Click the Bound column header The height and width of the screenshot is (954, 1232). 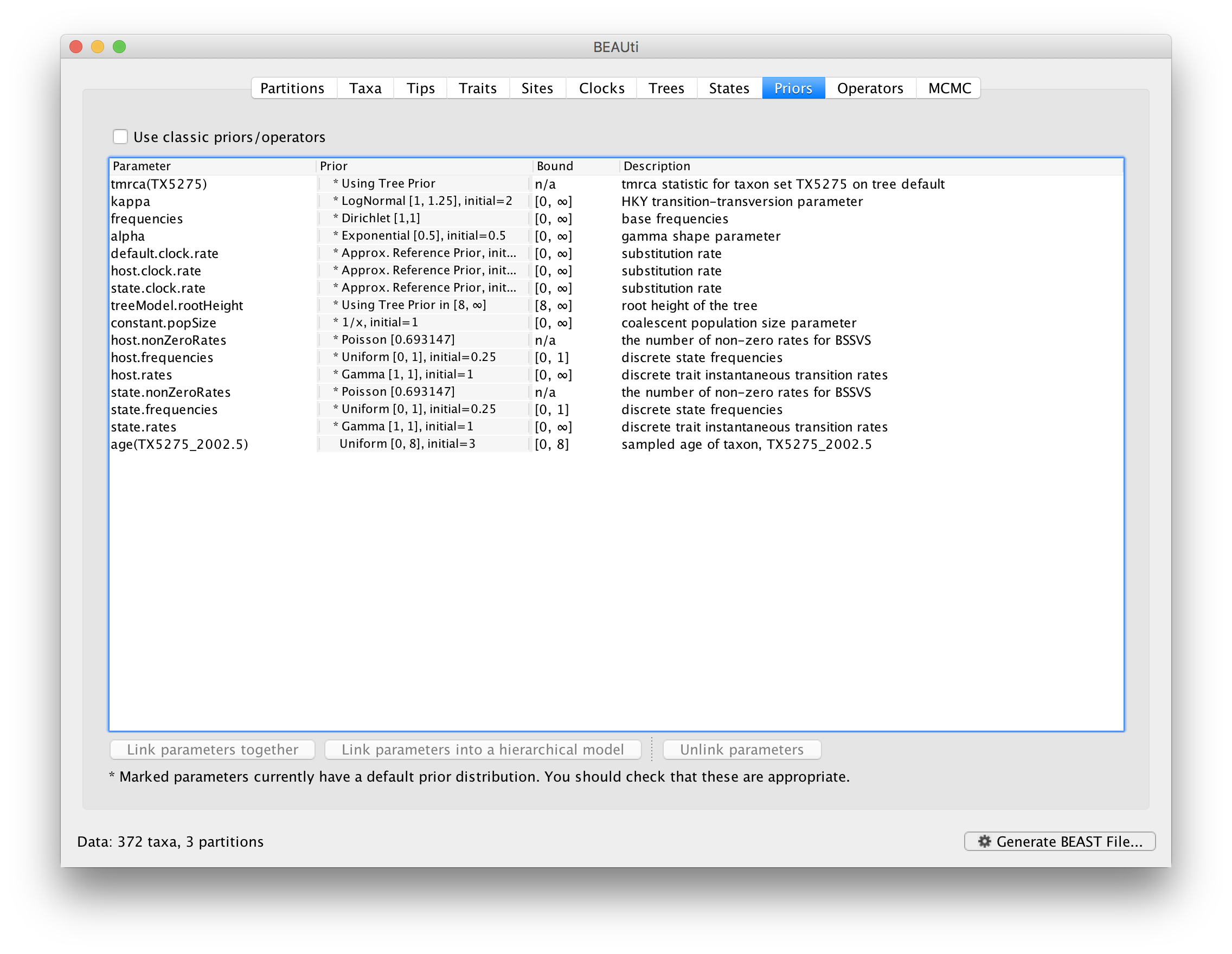click(x=576, y=166)
